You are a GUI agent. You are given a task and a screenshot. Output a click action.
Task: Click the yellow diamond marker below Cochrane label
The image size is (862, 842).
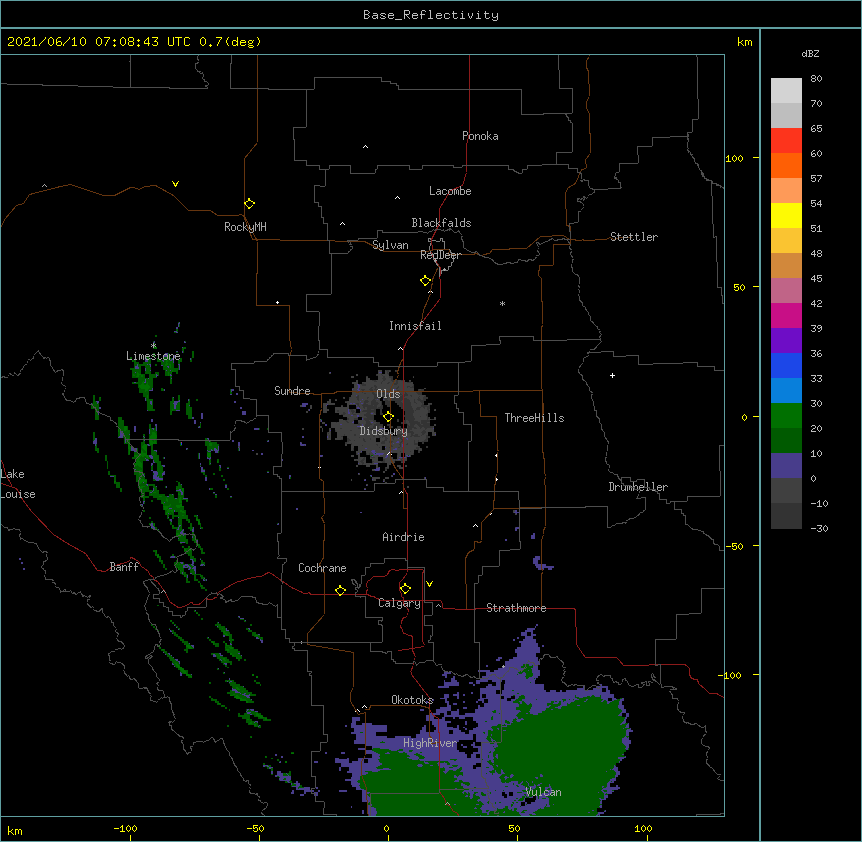click(x=340, y=590)
